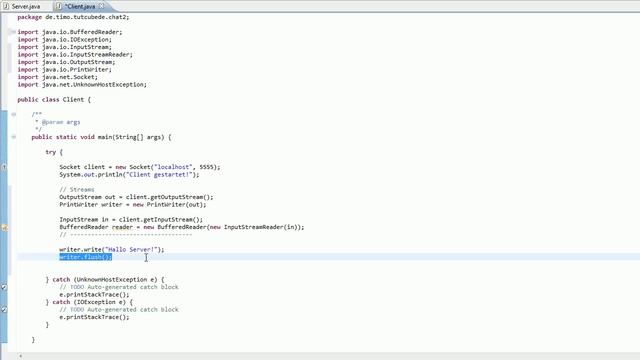Click the TODO task marker at IOException catch
The width and height of the screenshot is (640, 360).
(4, 310)
